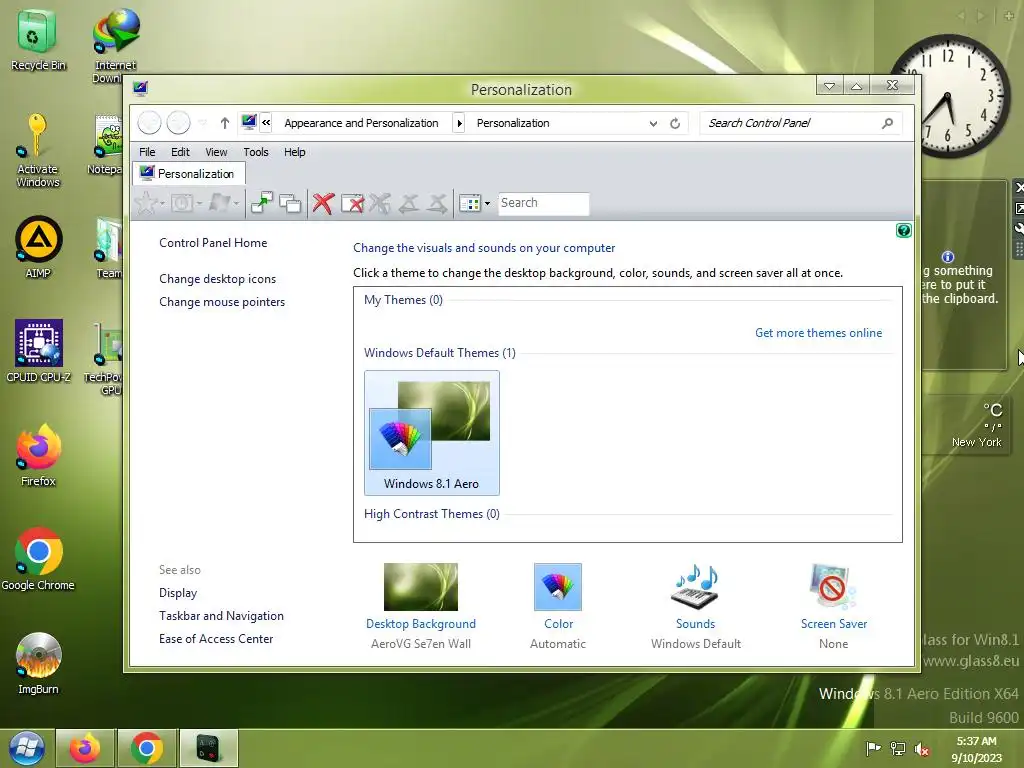Refresh the Personalization address bar
Viewport: 1024px width, 768px height.
675,123
